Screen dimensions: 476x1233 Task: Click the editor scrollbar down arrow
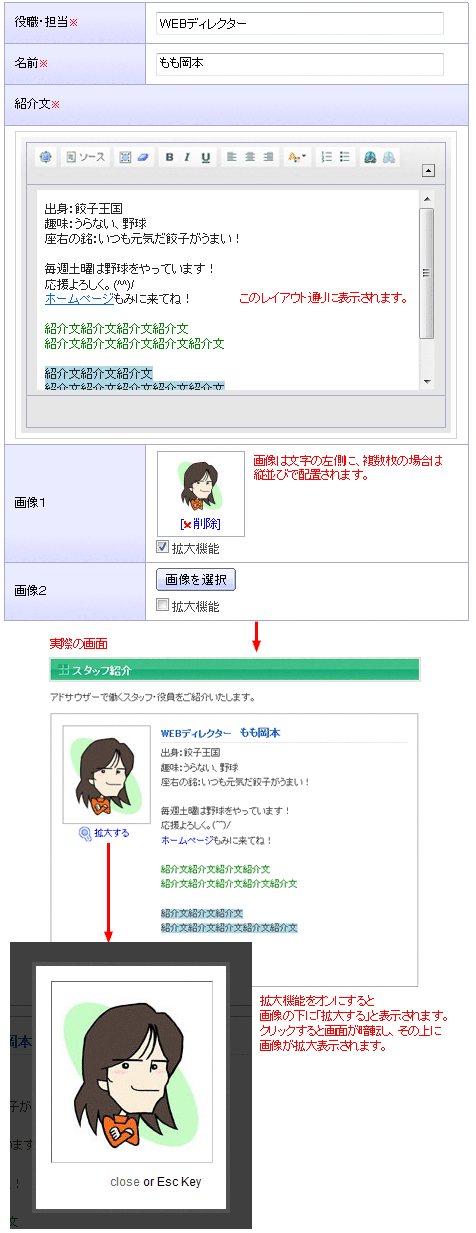pyautogui.click(x=426, y=380)
